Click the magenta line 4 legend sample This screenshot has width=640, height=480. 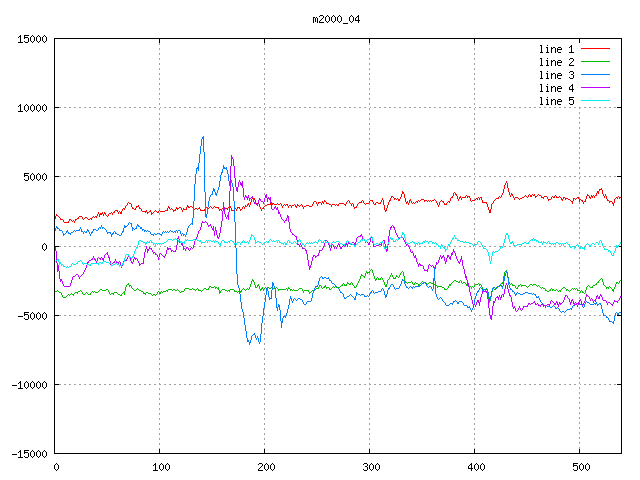point(595,88)
